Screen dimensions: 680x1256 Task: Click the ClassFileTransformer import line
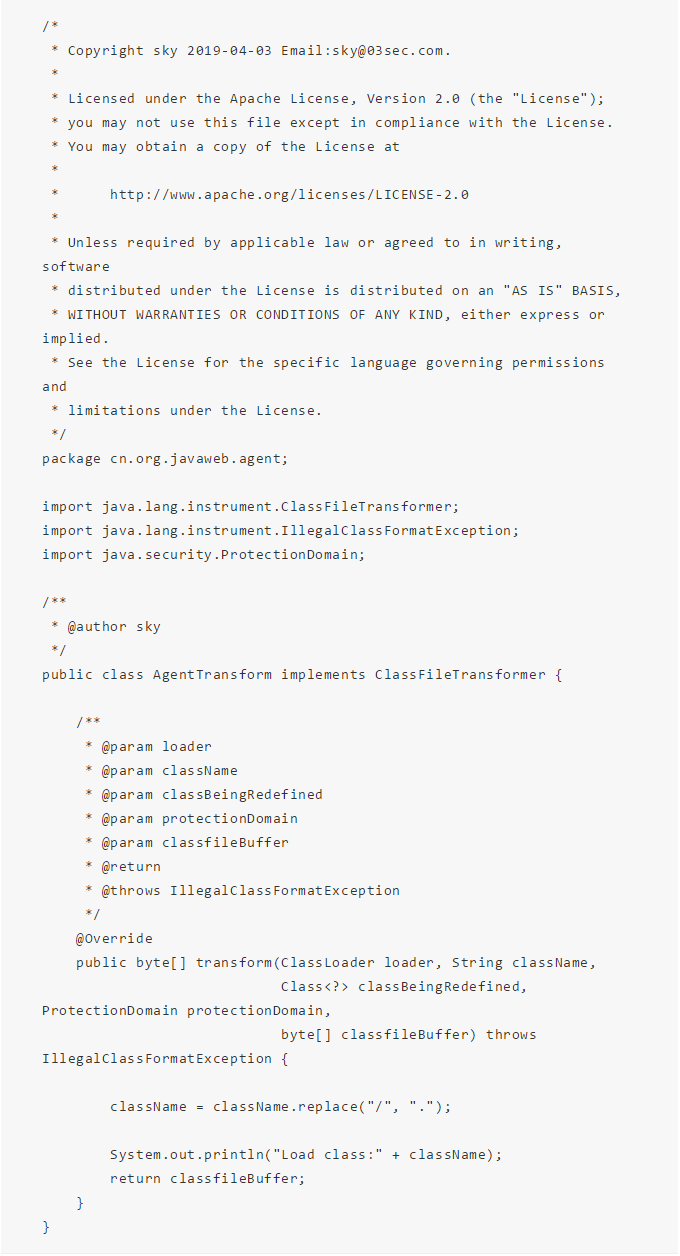coord(250,506)
